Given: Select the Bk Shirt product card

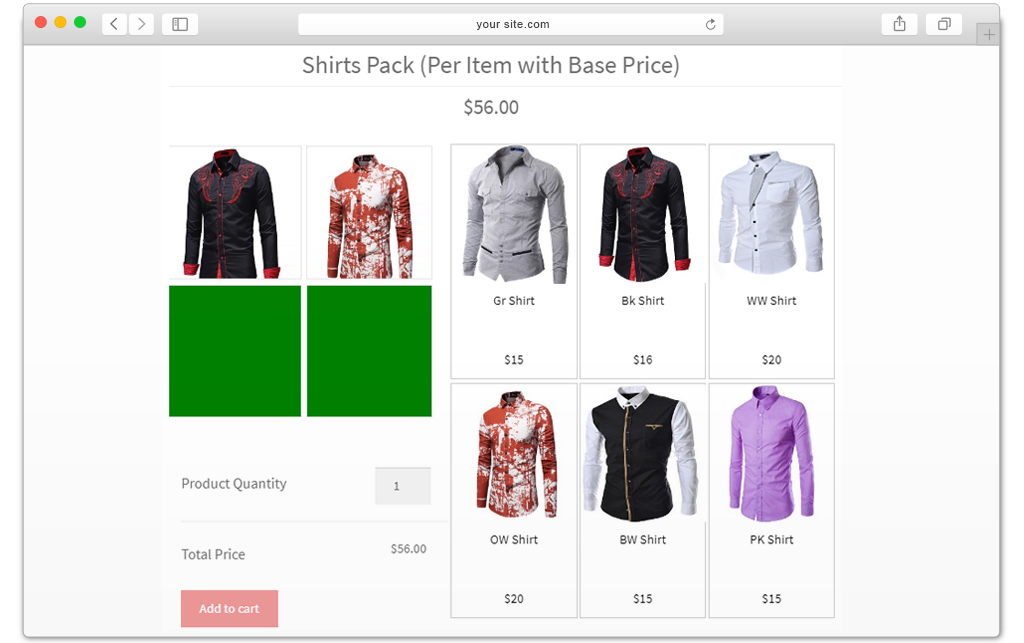Looking at the screenshot, I should click(x=643, y=261).
